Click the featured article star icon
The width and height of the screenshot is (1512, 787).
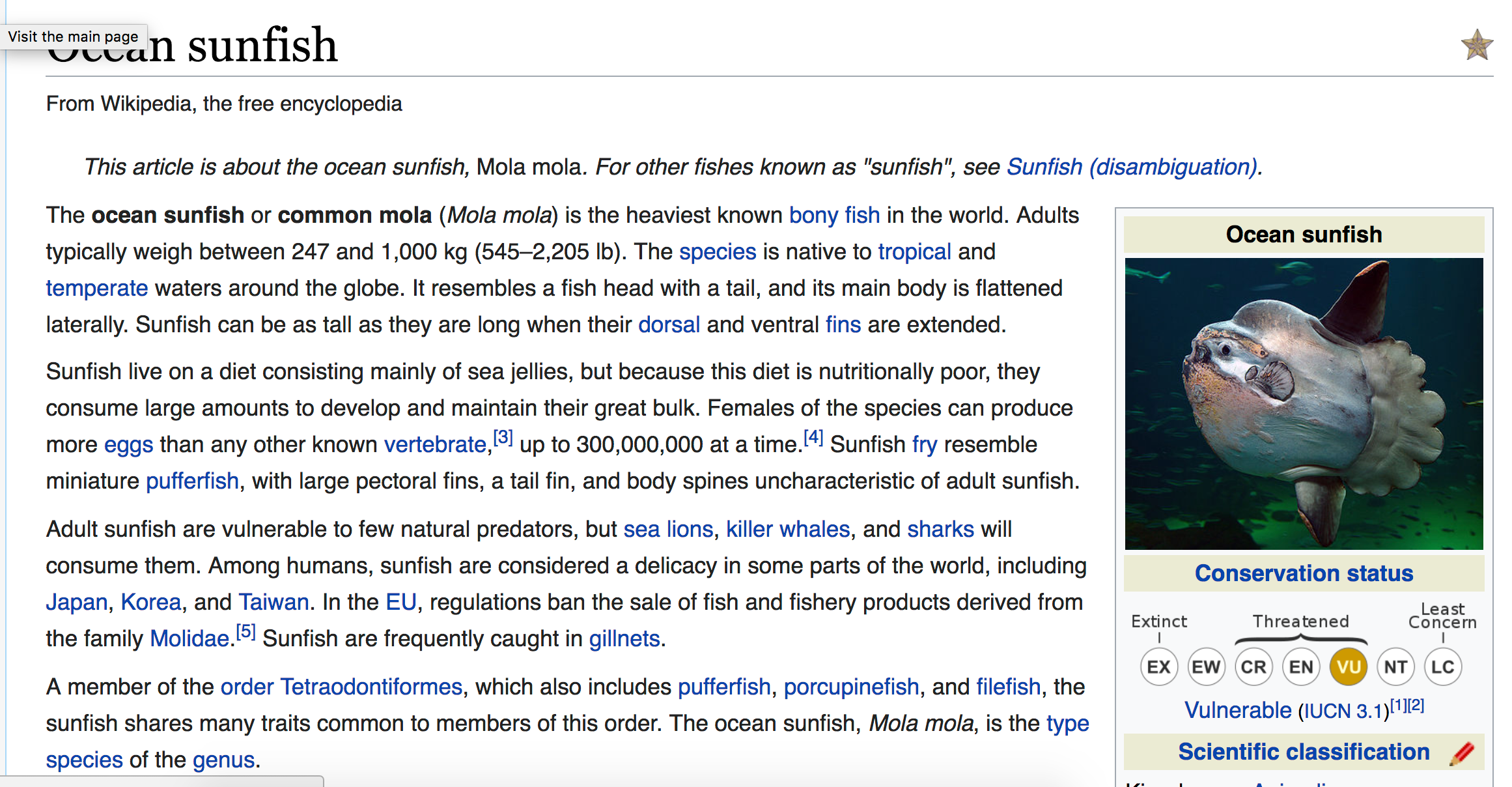tap(1477, 45)
